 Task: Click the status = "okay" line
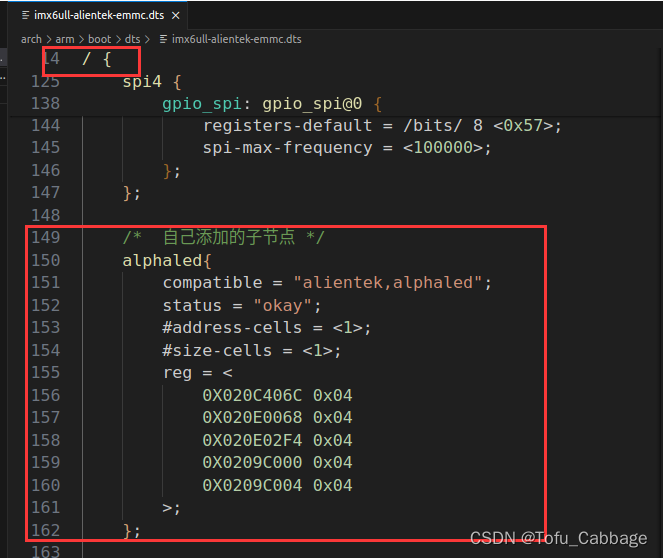pos(242,306)
